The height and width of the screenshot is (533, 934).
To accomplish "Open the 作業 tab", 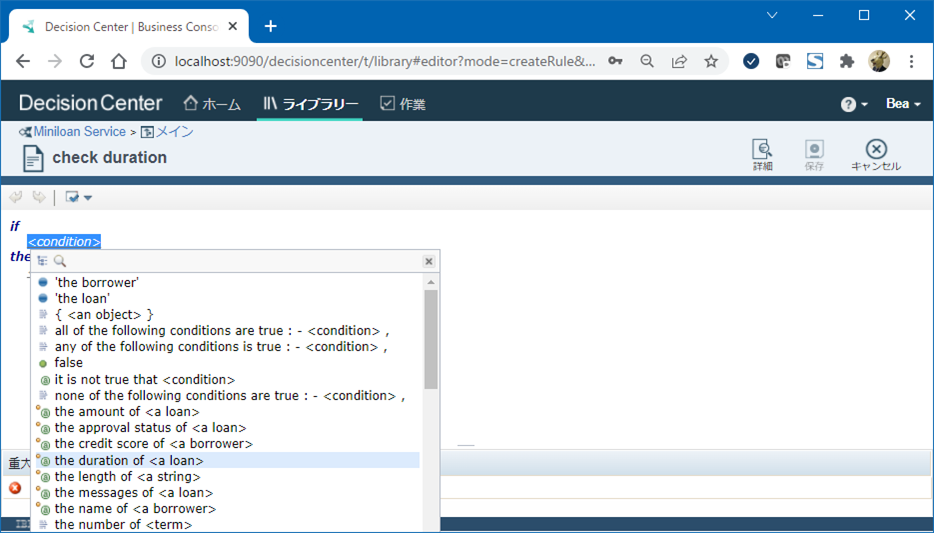I will (403, 104).
